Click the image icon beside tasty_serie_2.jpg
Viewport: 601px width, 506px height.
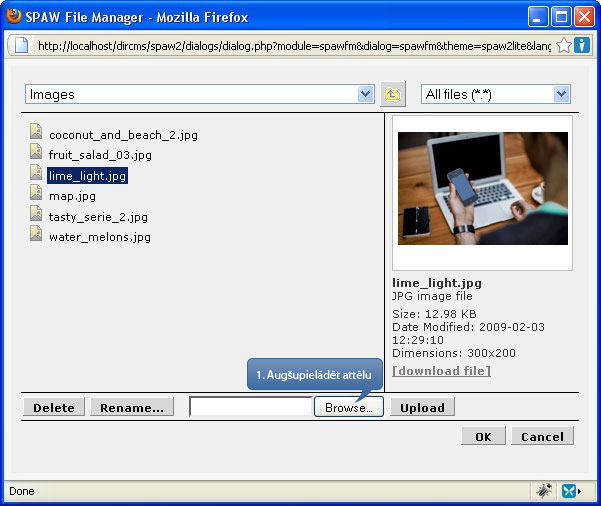click(x=36, y=213)
